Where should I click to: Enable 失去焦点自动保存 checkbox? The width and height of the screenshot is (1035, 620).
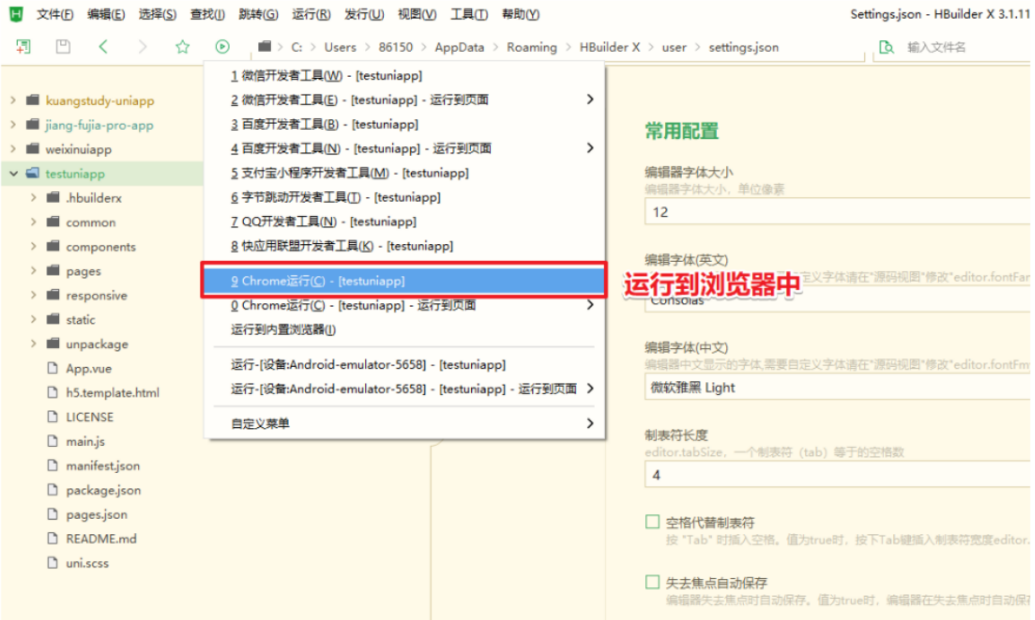(x=652, y=582)
